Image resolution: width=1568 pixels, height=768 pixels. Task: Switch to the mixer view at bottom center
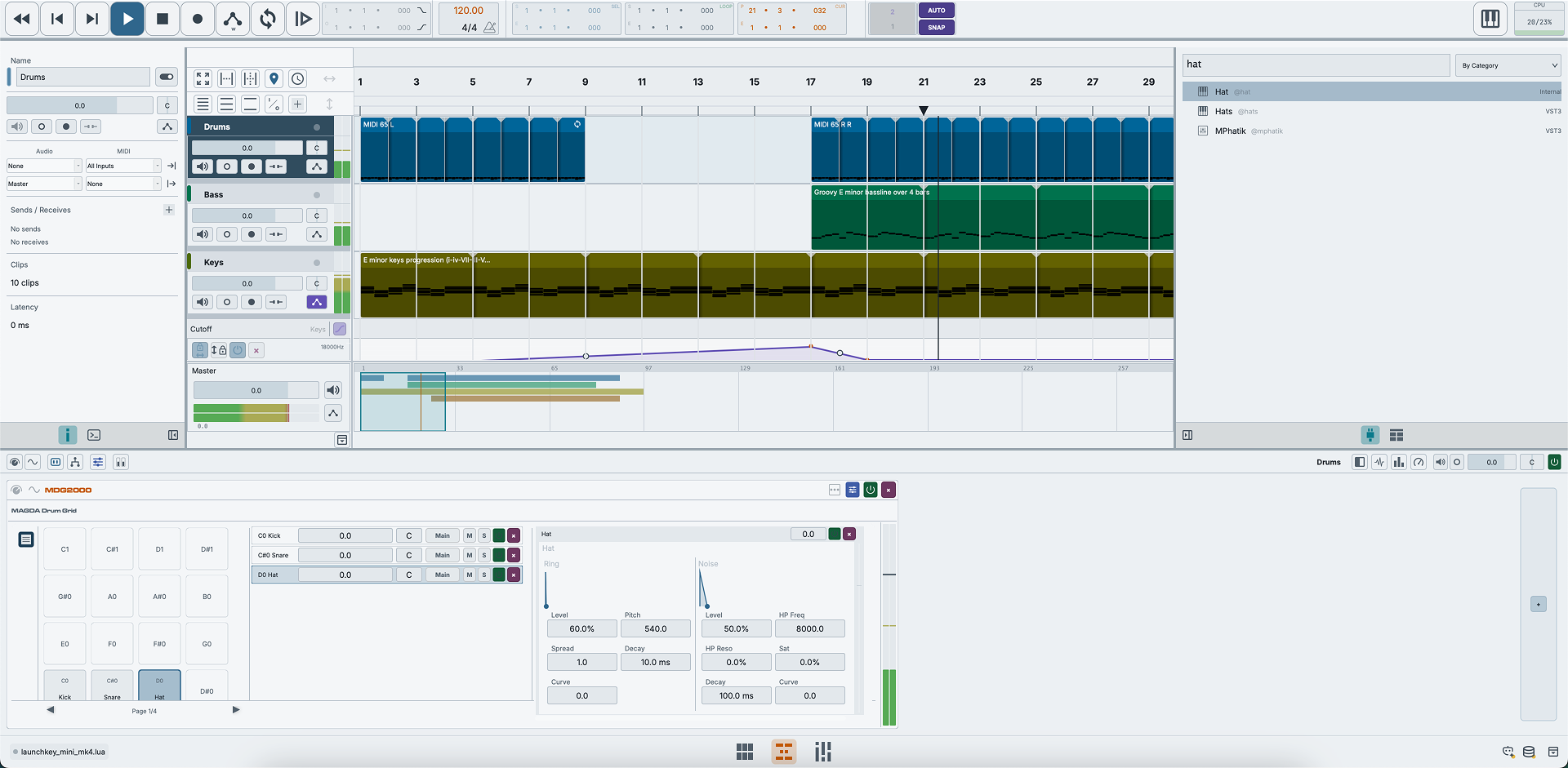click(823, 752)
